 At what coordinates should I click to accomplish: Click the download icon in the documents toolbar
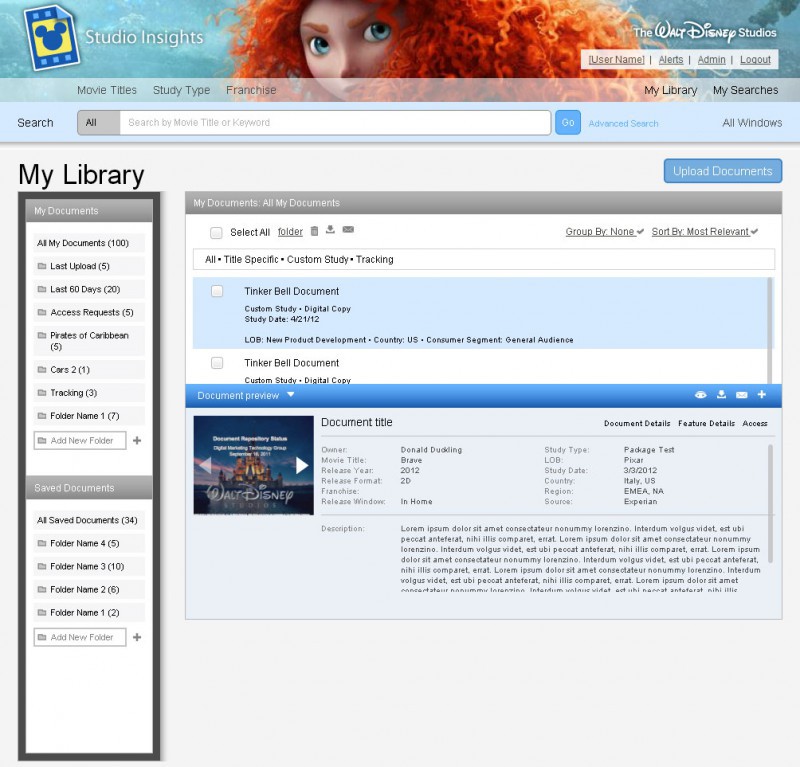(330, 231)
